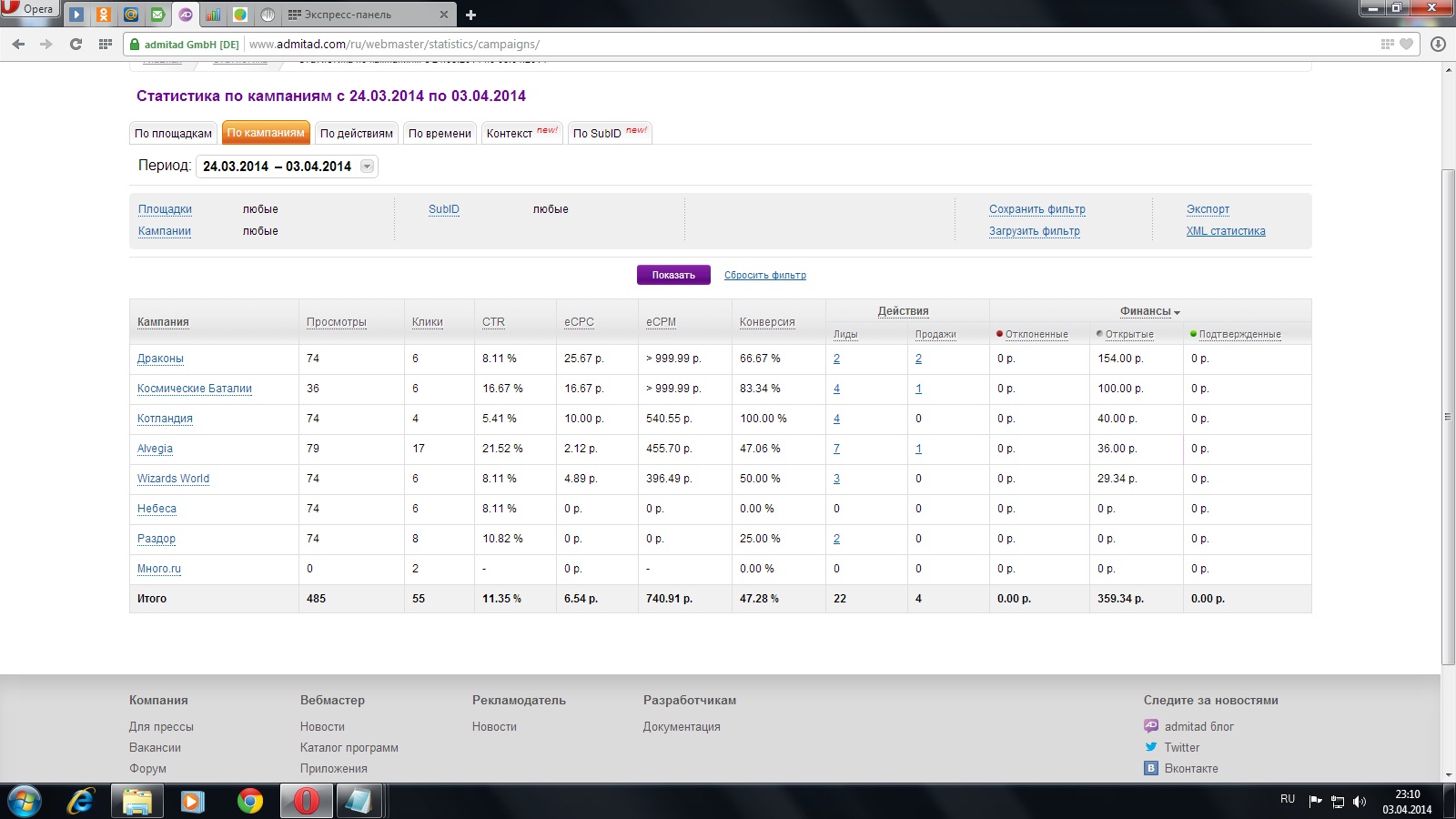Open Windows Explorer from the taskbar
The width and height of the screenshot is (1456, 819).
[137, 801]
